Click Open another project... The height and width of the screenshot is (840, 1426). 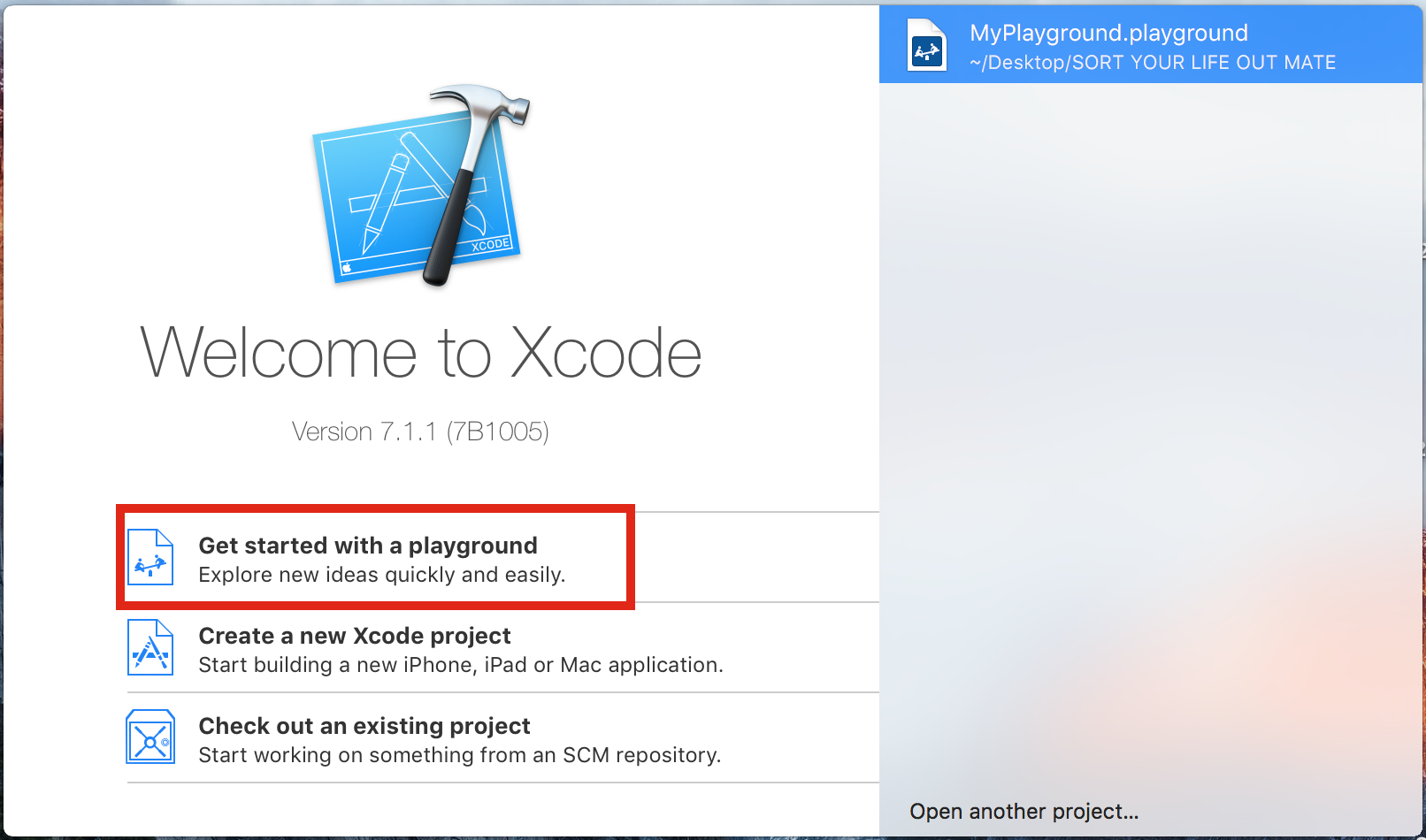1023,811
